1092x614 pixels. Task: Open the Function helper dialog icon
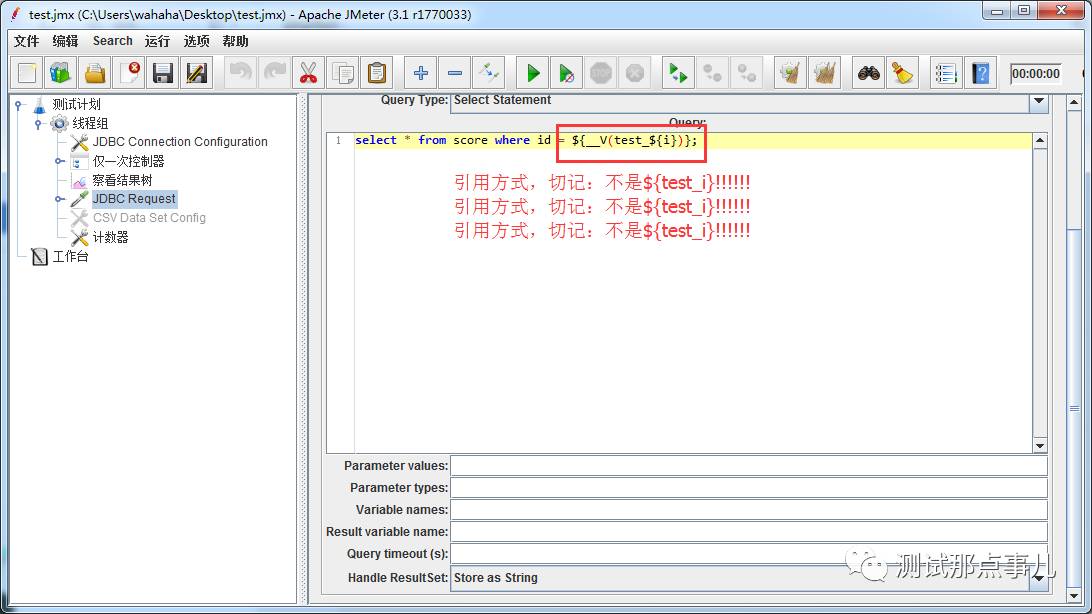click(946, 73)
